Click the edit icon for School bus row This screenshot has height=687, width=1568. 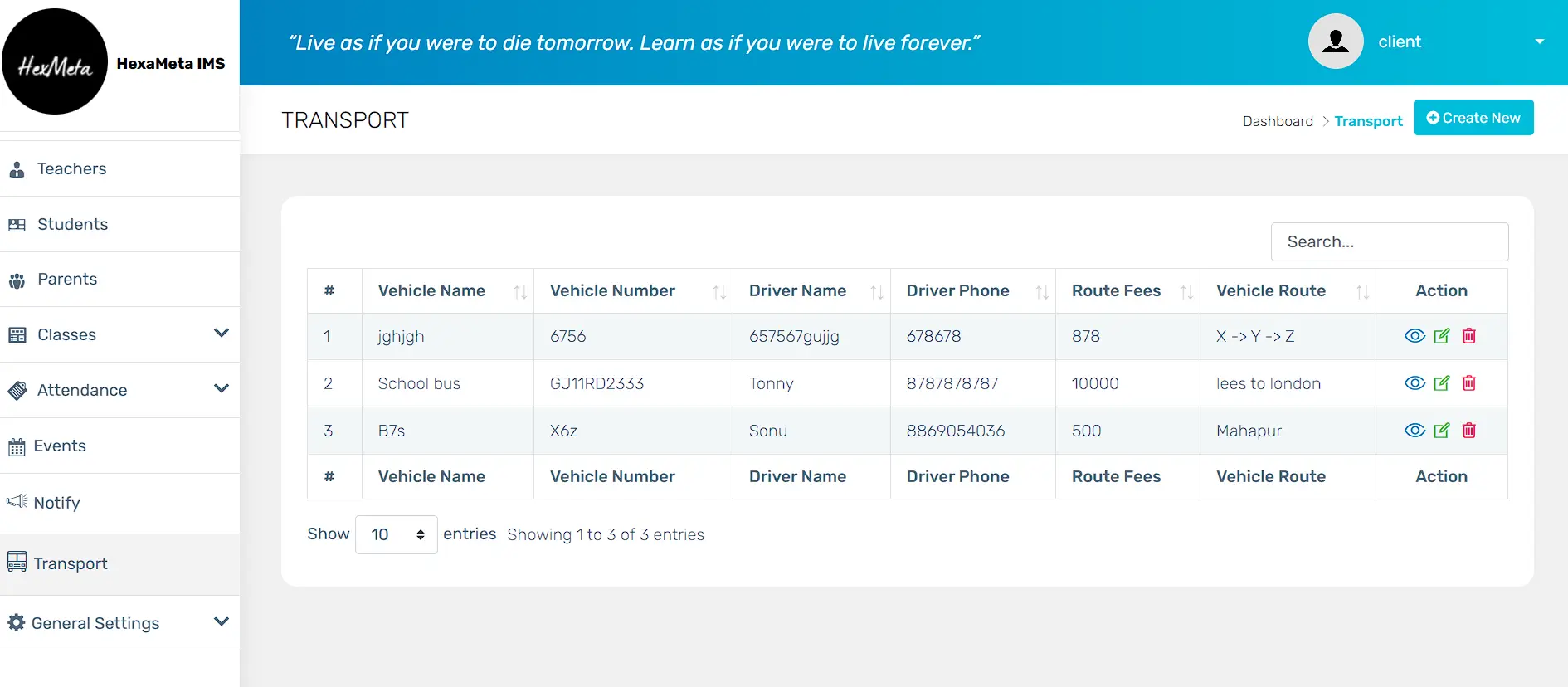1442,383
